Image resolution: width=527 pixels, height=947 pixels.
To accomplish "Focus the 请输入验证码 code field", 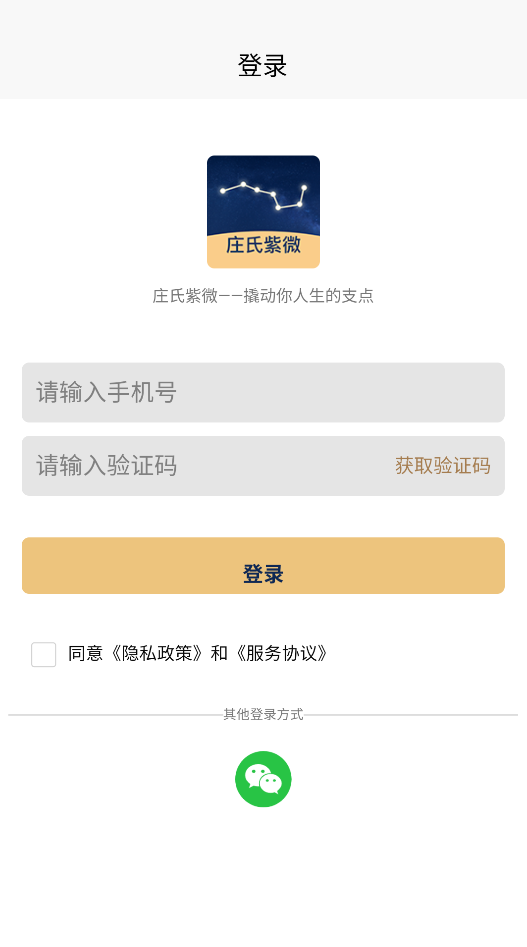I will tap(205, 466).
